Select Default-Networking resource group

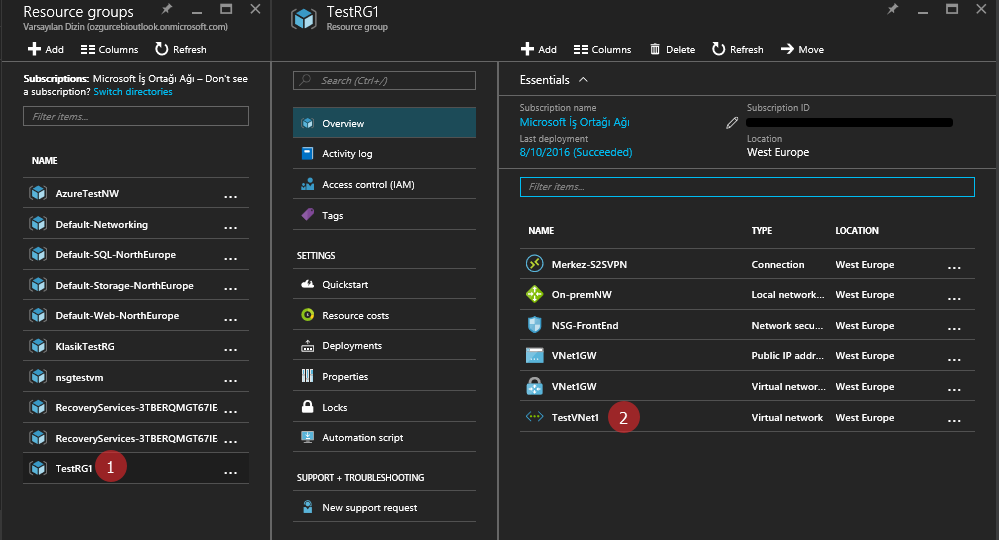tap(136, 224)
